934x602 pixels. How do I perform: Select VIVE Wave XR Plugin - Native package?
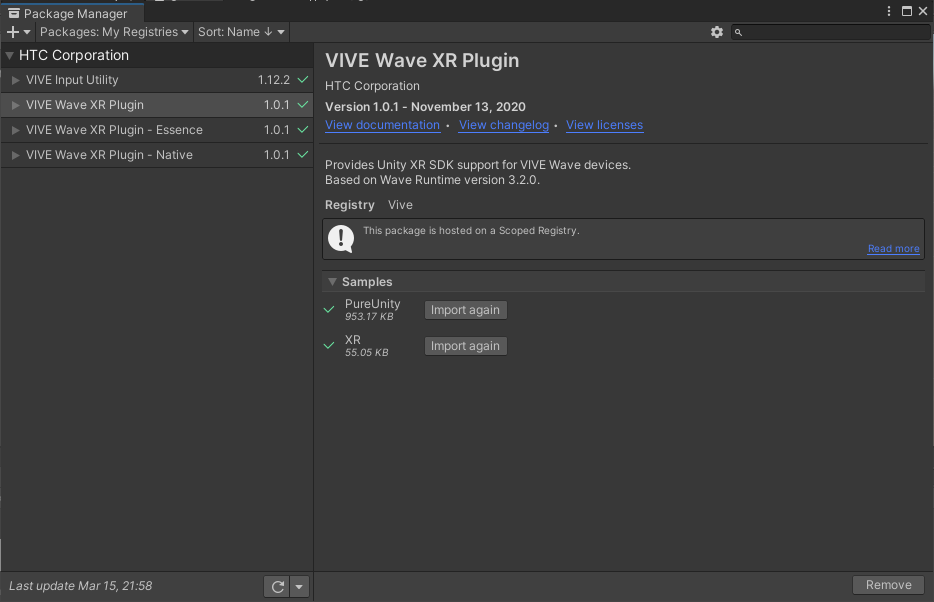click(x=109, y=155)
